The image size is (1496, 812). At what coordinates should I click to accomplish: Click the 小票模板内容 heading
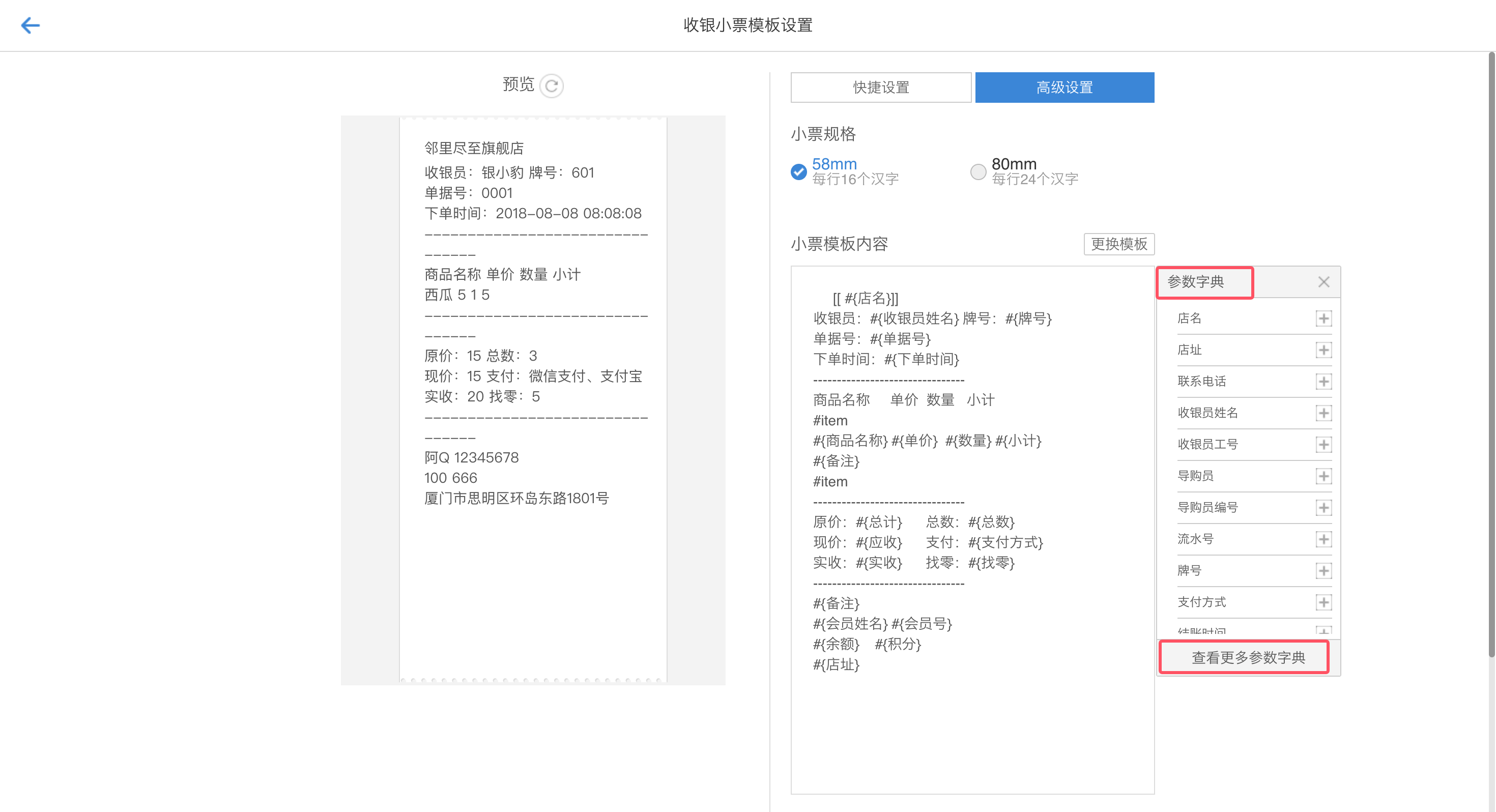pyautogui.click(x=839, y=244)
